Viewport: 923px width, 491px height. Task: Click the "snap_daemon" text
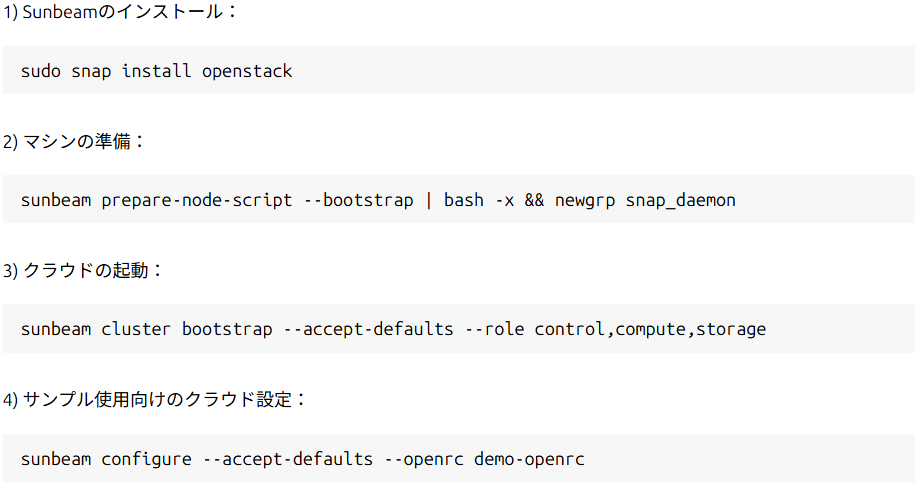tap(680, 200)
